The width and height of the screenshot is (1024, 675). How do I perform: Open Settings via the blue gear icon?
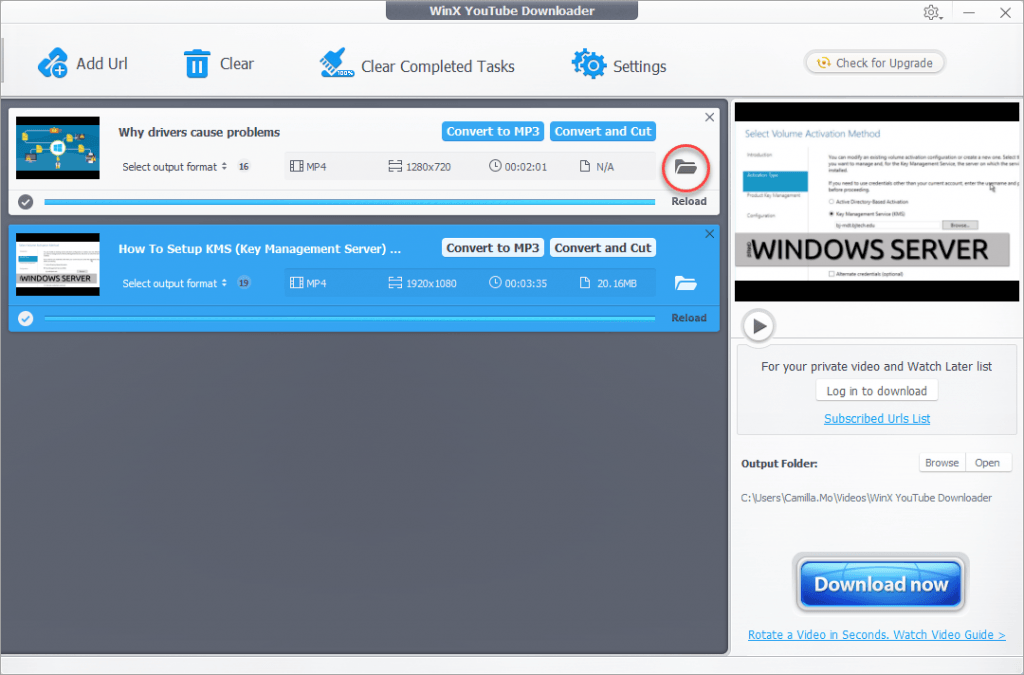pyautogui.click(x=589, y=65)
